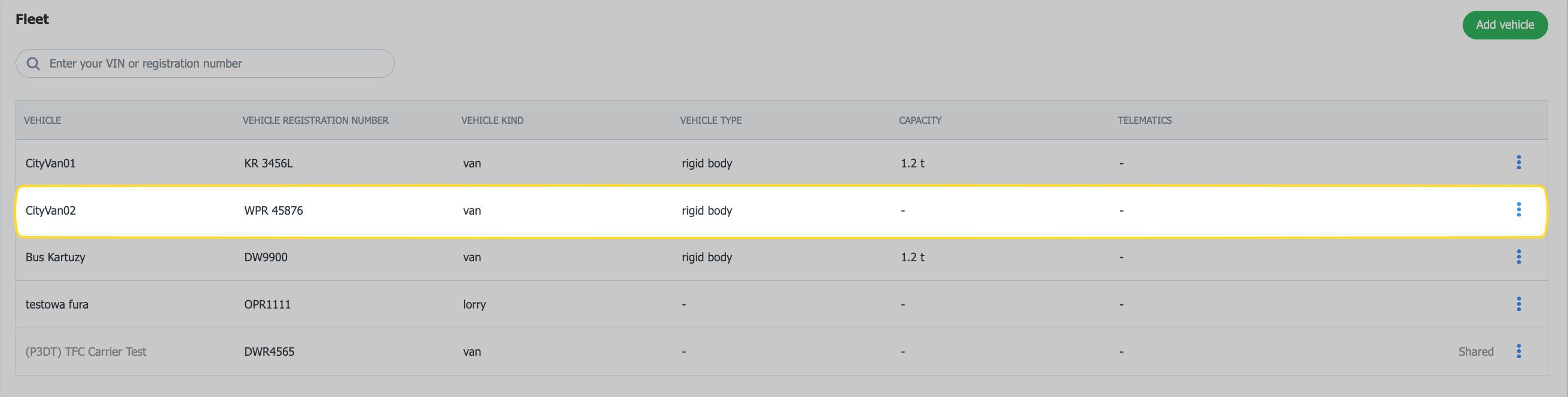Click the Vehicle Type column header
This screenshot has height=397, width=1568.
[710, 121]
